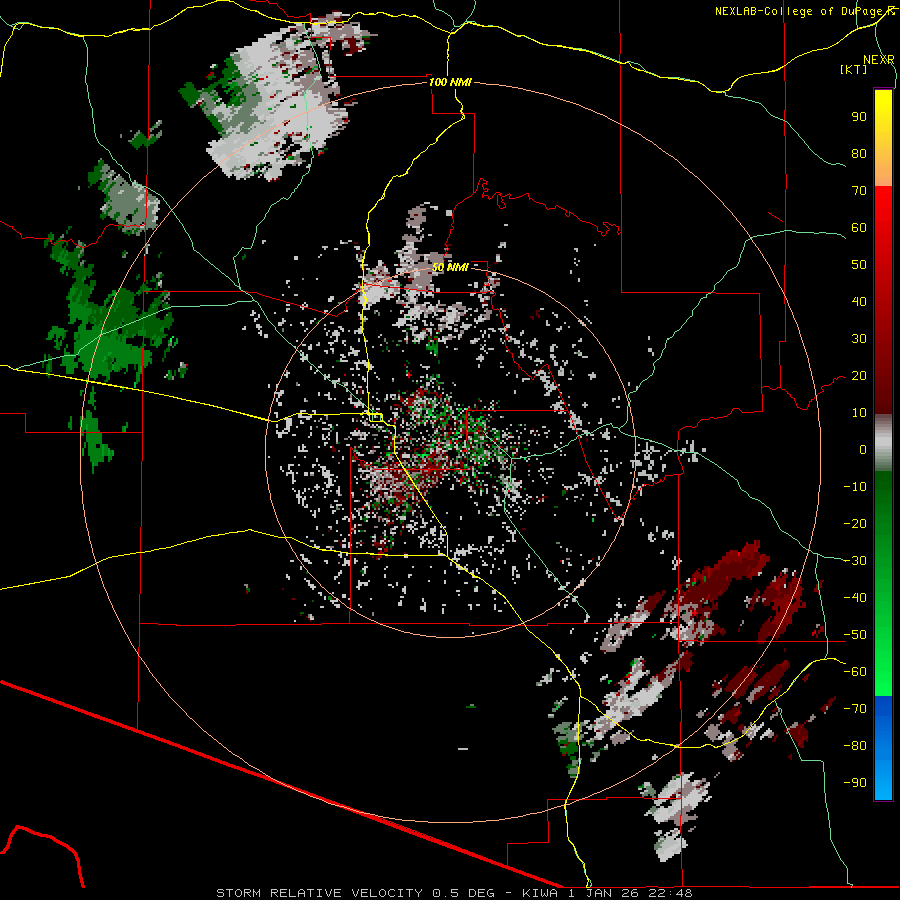900x900 pixels.
Task: Click the "100 NMI" range ring label
Action: coord(450,82)
